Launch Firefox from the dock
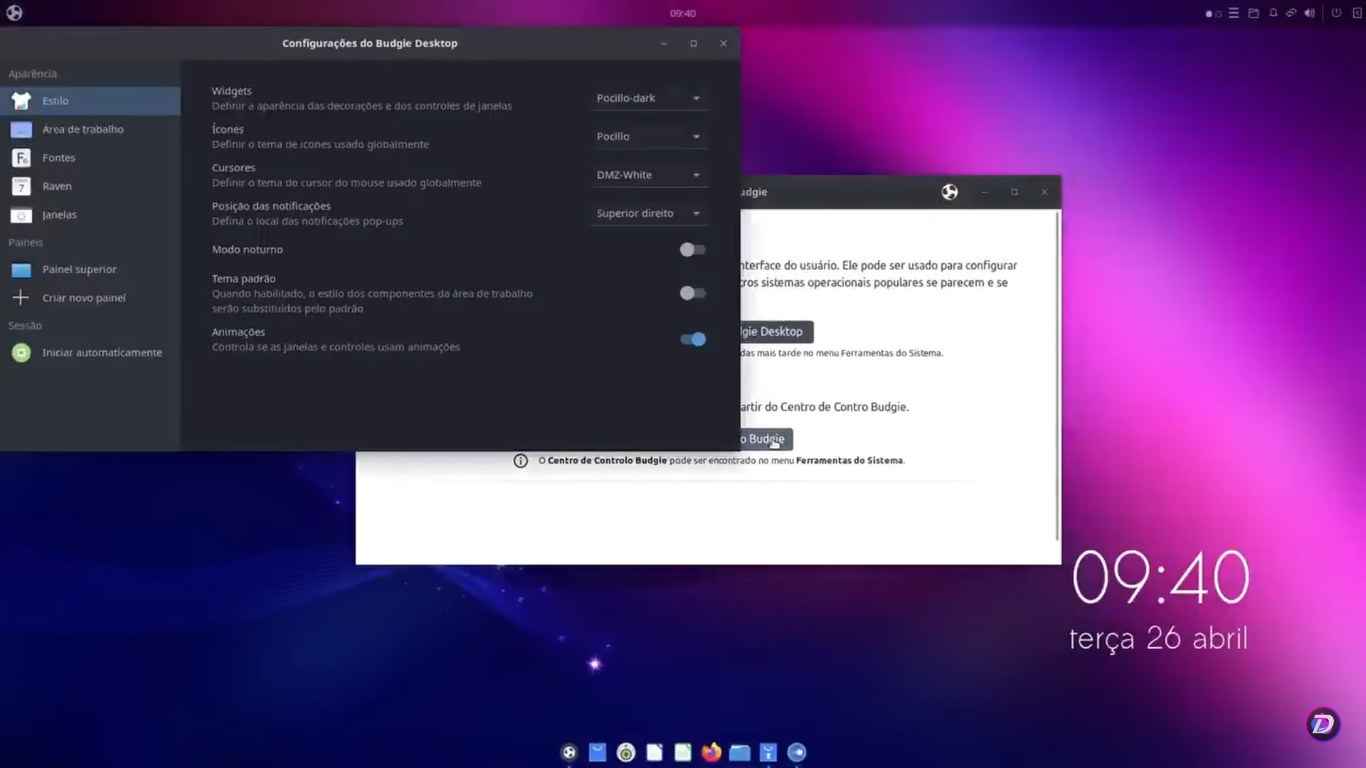Viewport: 1366px width, 768px height. pyautogui.click(x=710, y=752)
